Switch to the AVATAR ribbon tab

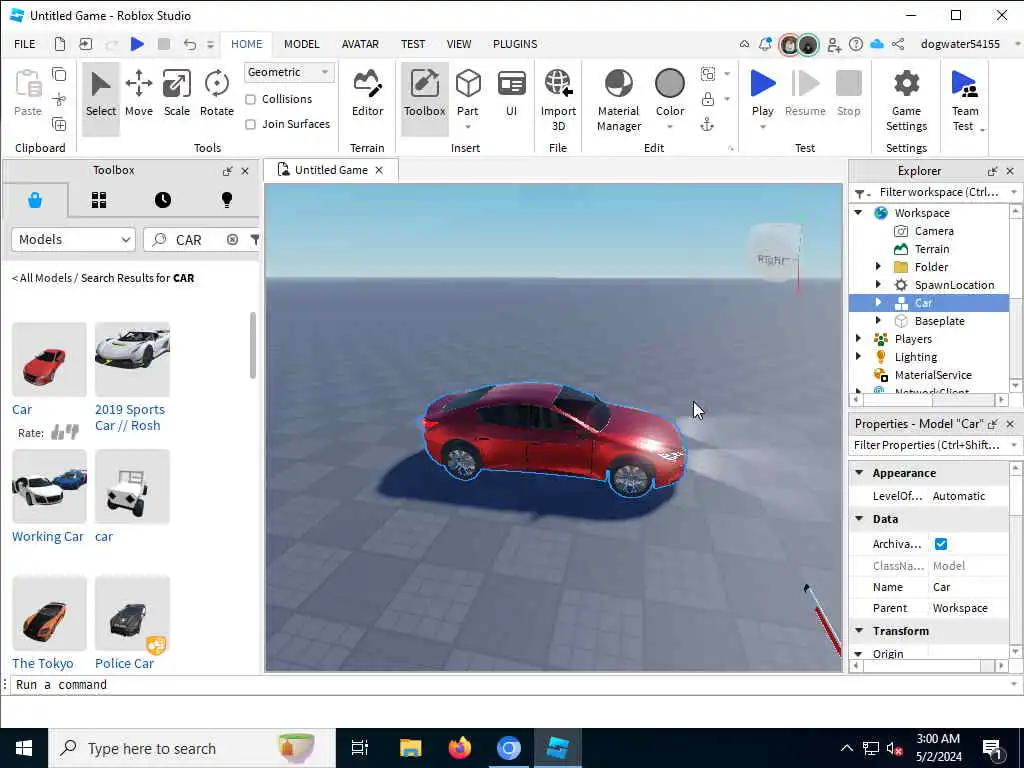tap(360, 44)
